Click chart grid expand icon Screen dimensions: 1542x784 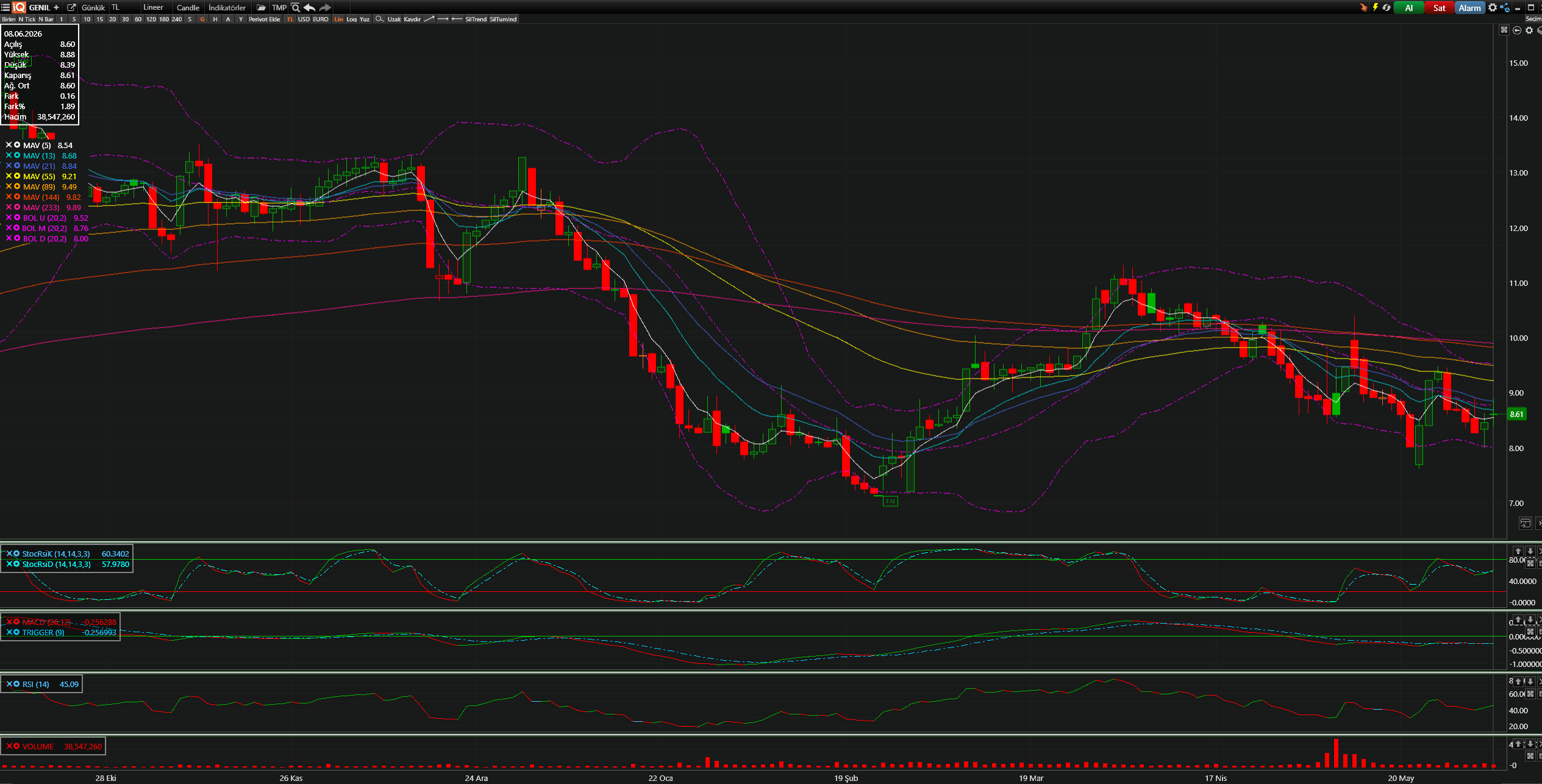(x=1504, y=30)
